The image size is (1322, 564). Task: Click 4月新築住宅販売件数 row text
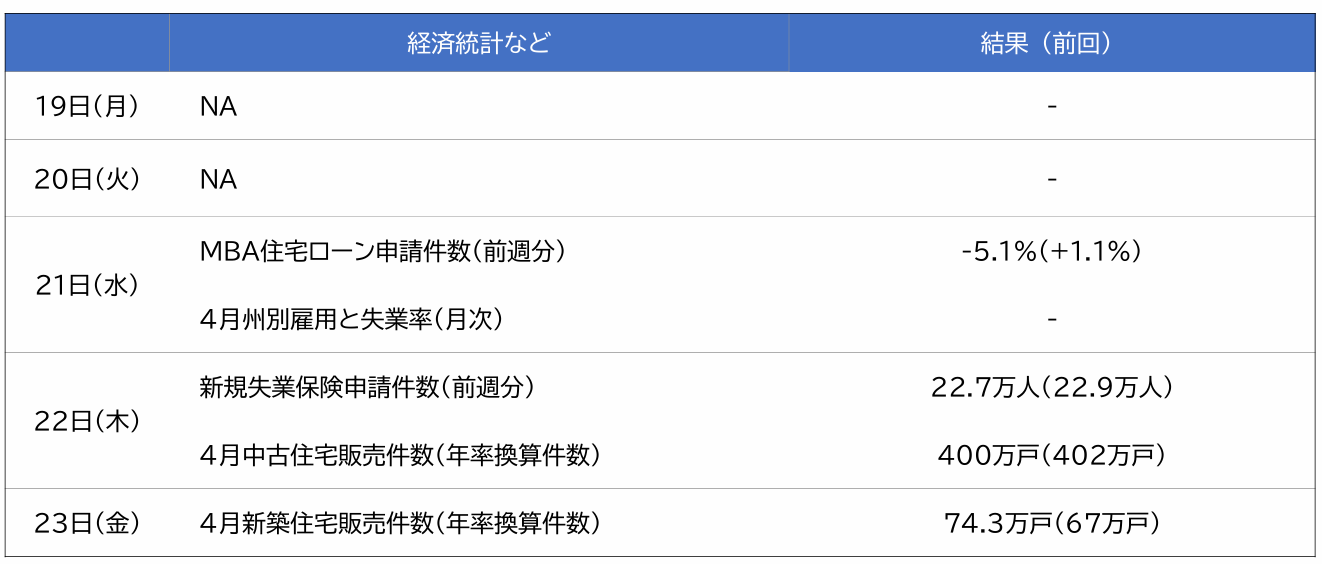click(400, 523)
